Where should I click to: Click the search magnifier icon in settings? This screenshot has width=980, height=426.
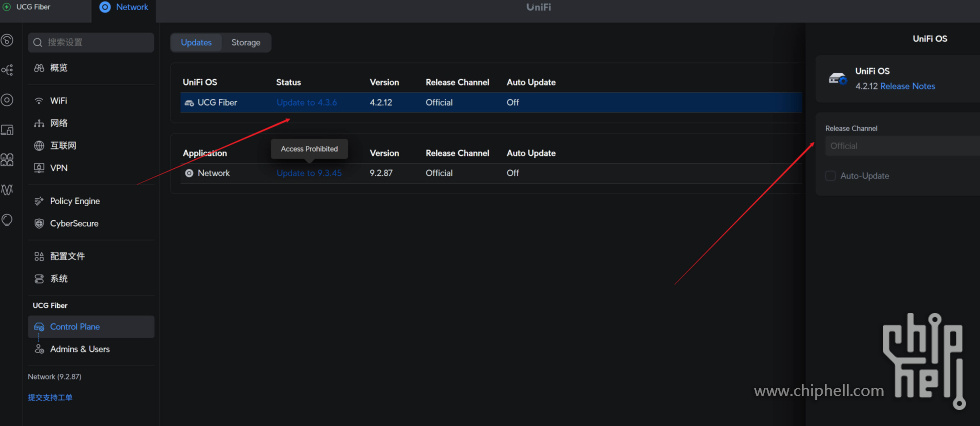pyautogui.click(x=38, y=42)
